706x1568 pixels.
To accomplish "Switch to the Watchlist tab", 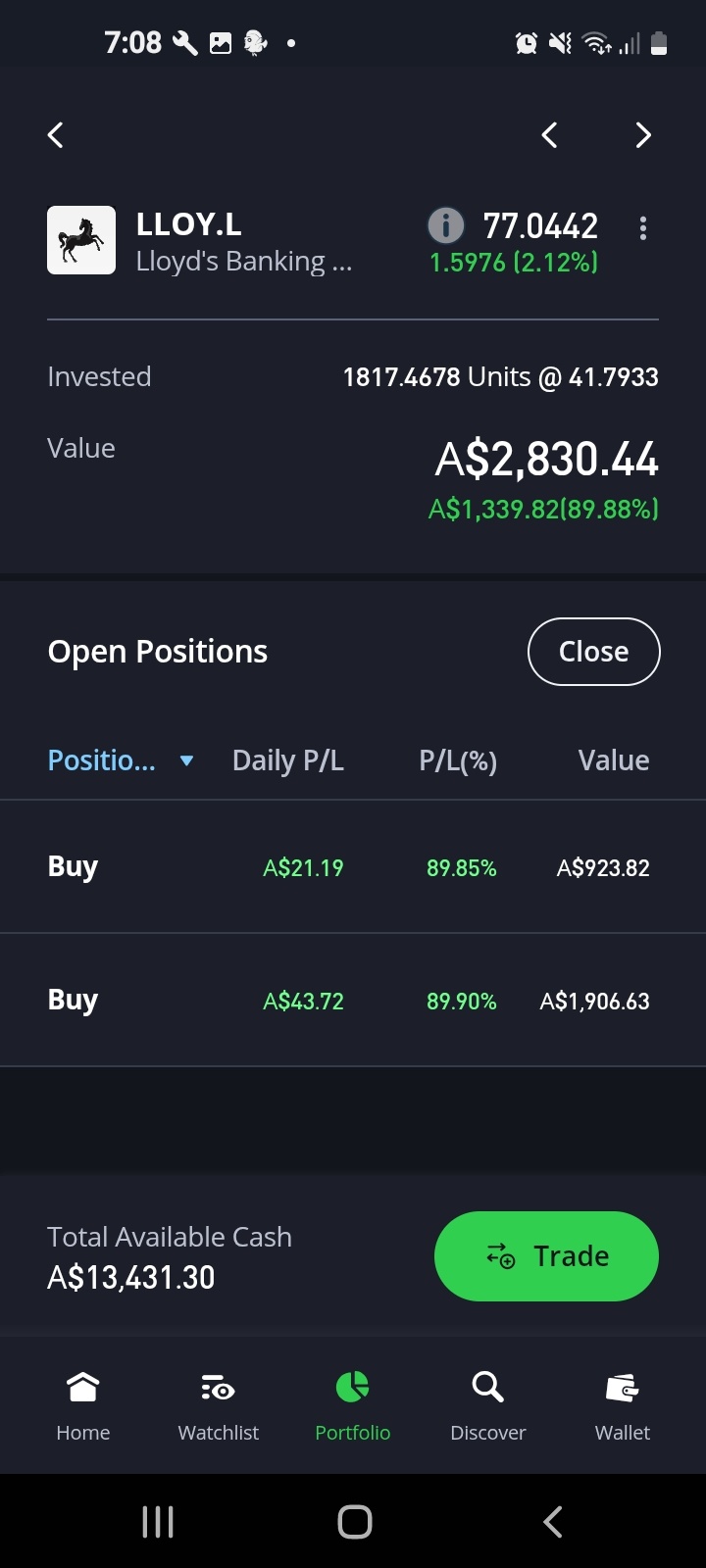I will (219, 1406).
